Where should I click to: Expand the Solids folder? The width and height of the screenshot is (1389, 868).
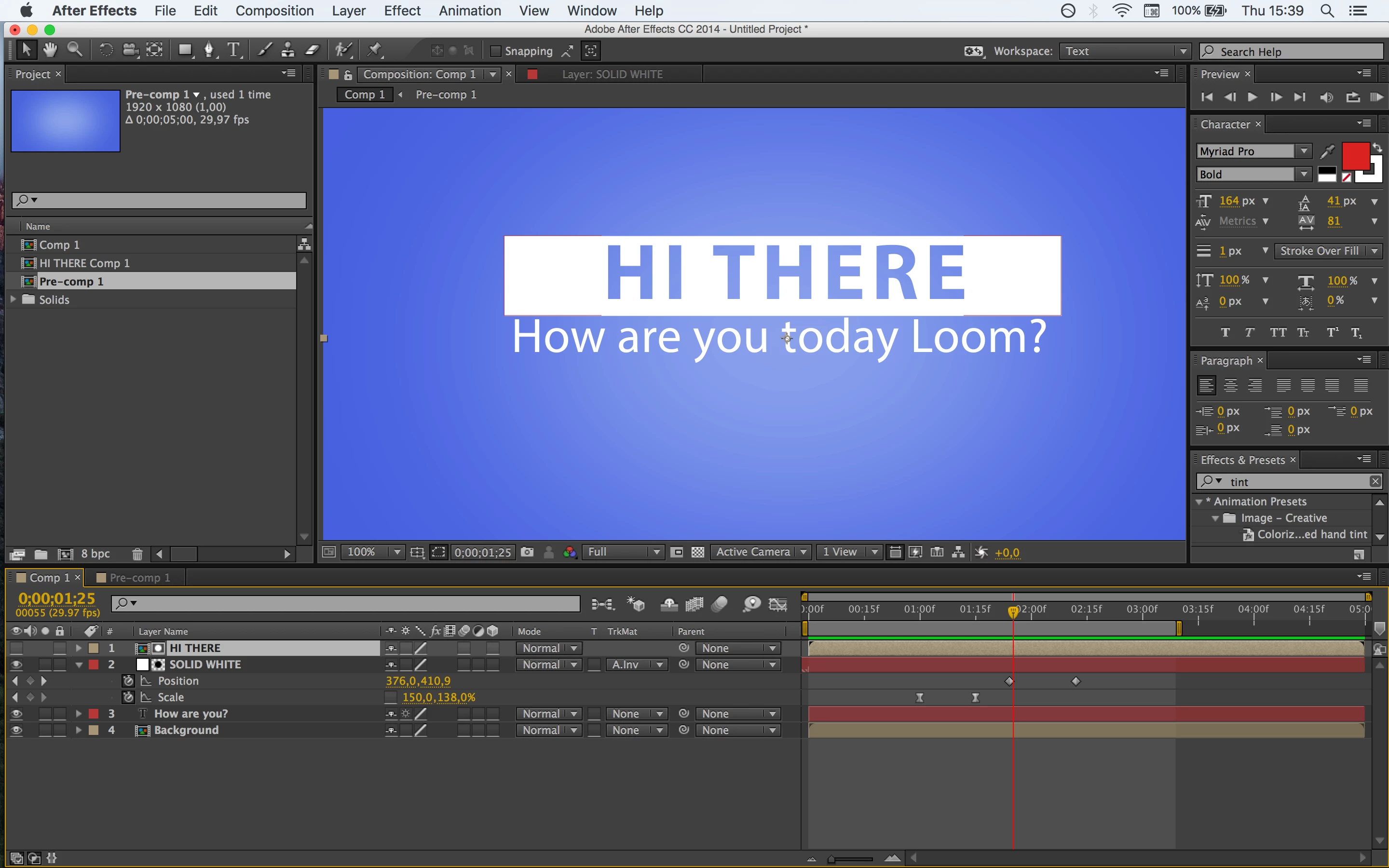point(13,299)
